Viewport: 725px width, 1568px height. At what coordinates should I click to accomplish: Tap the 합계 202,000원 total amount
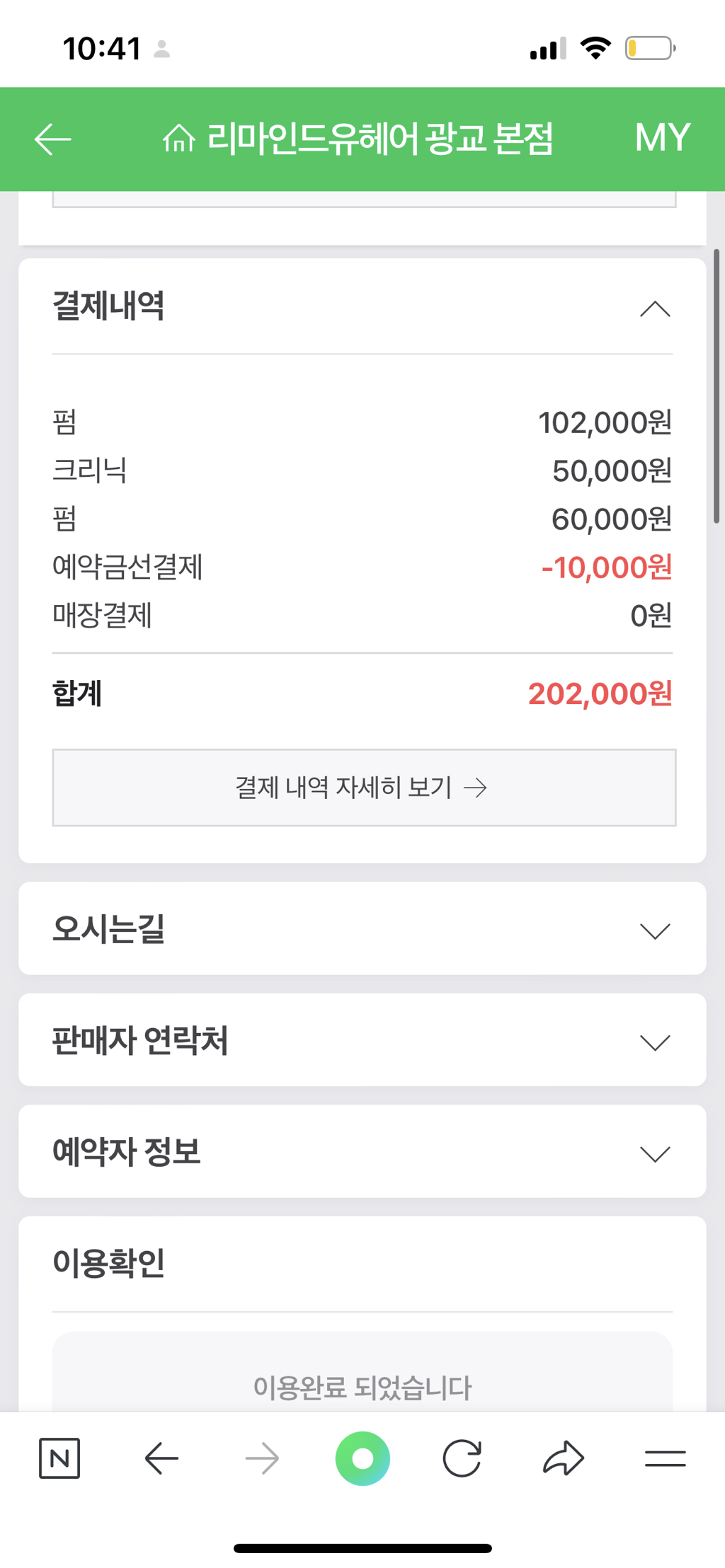point(600,694)
